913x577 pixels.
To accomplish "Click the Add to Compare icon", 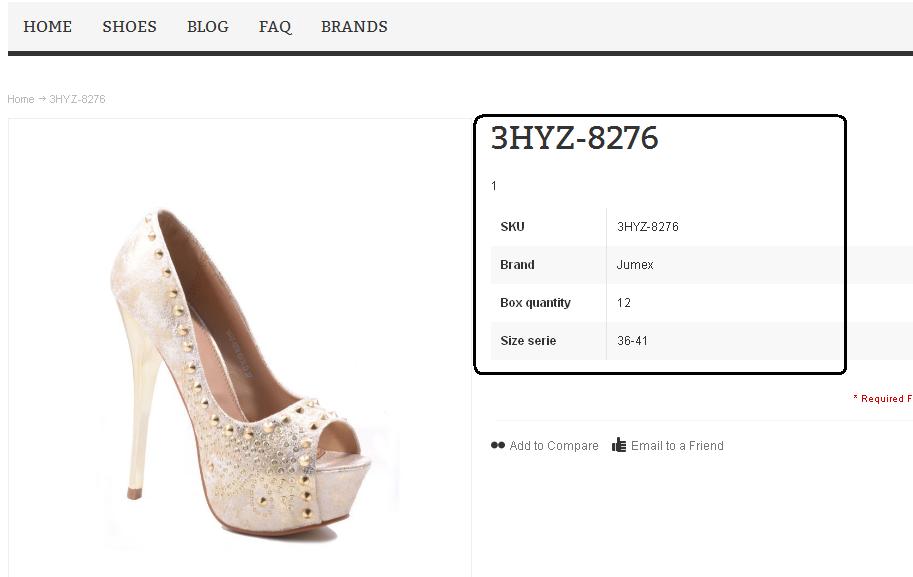I will point(498,446).
